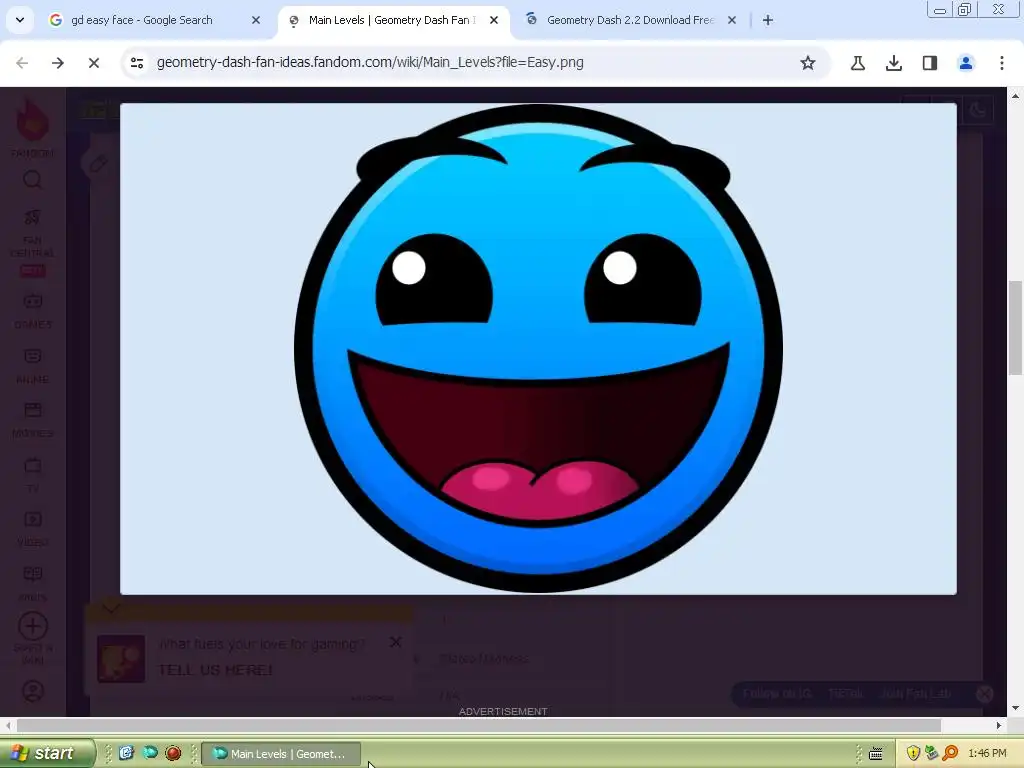Open the user account icon in sidebar
Screen dimensions: 1024x768
pos(33,691)
